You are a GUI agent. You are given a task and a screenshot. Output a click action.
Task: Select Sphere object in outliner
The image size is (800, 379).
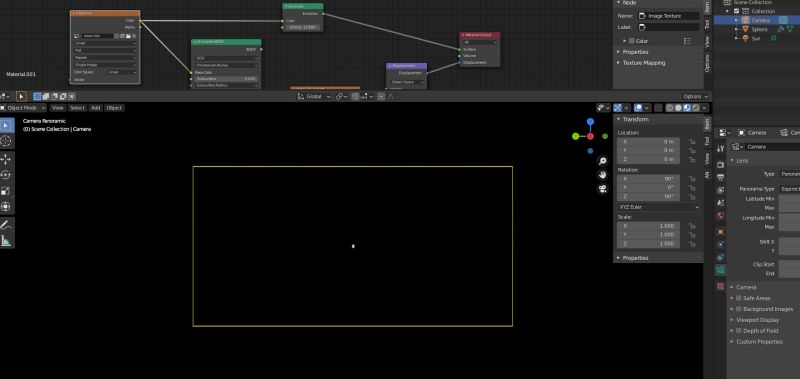[759, 29]
